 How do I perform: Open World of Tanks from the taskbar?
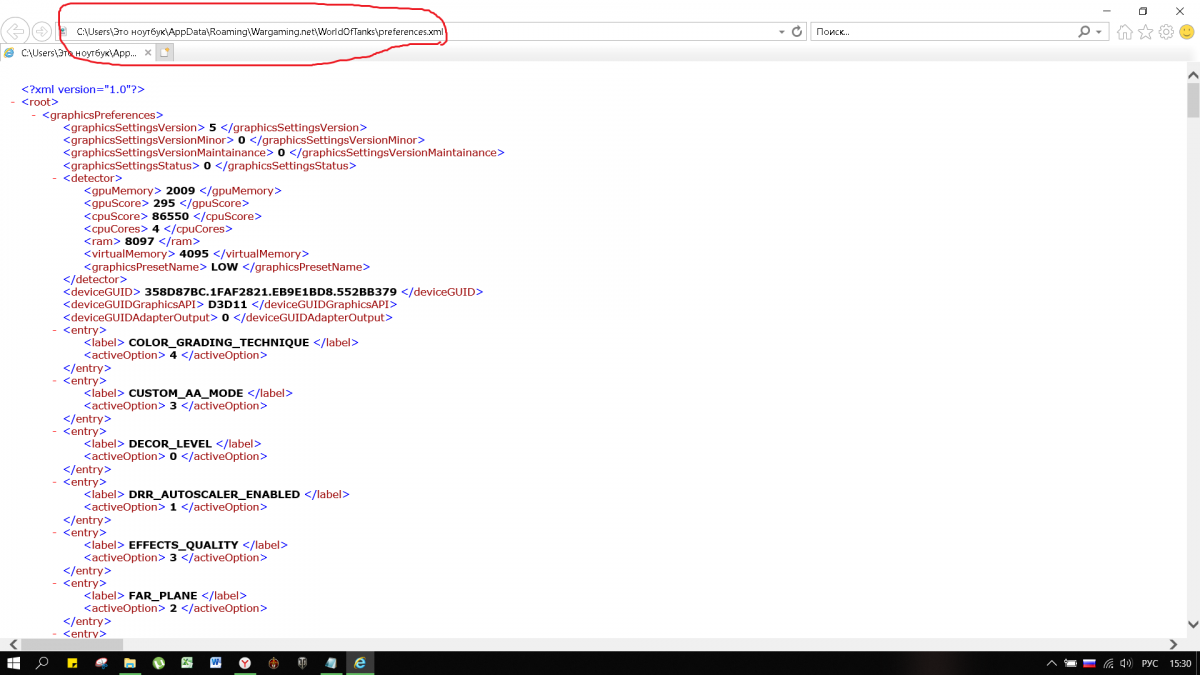click(x=302, y=663)
